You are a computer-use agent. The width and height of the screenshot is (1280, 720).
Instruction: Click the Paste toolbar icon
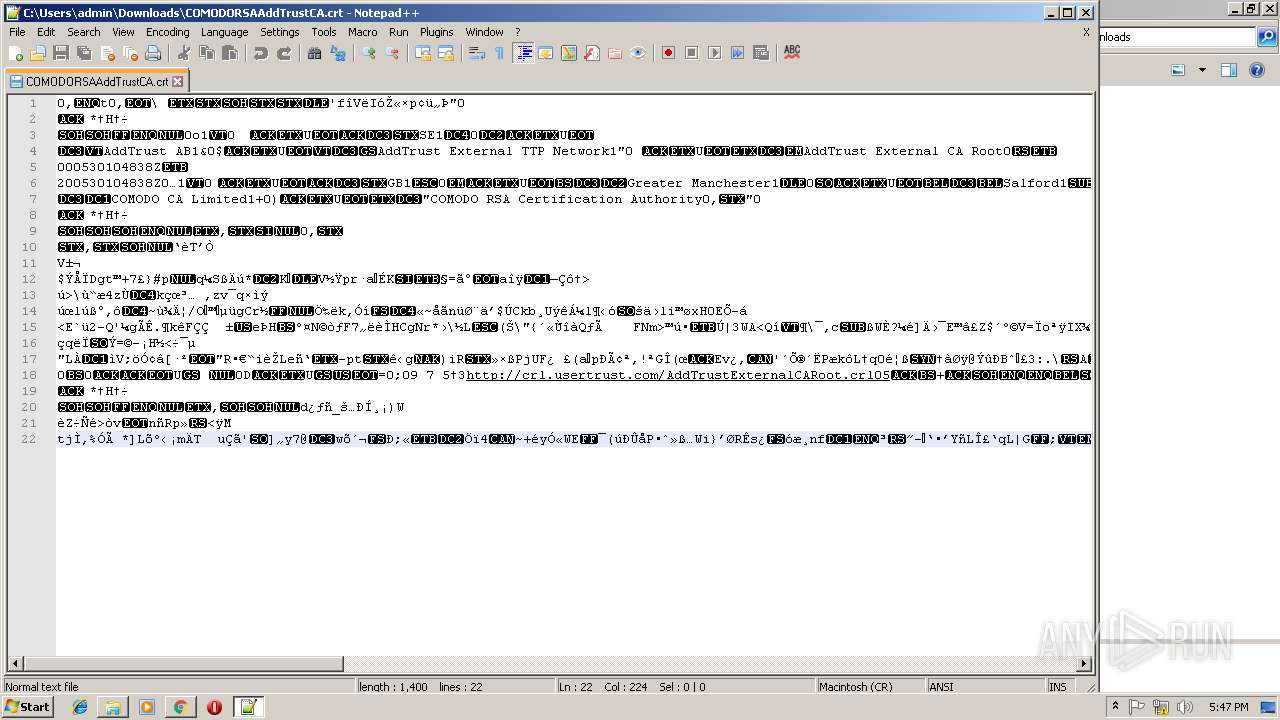[230, 53]
